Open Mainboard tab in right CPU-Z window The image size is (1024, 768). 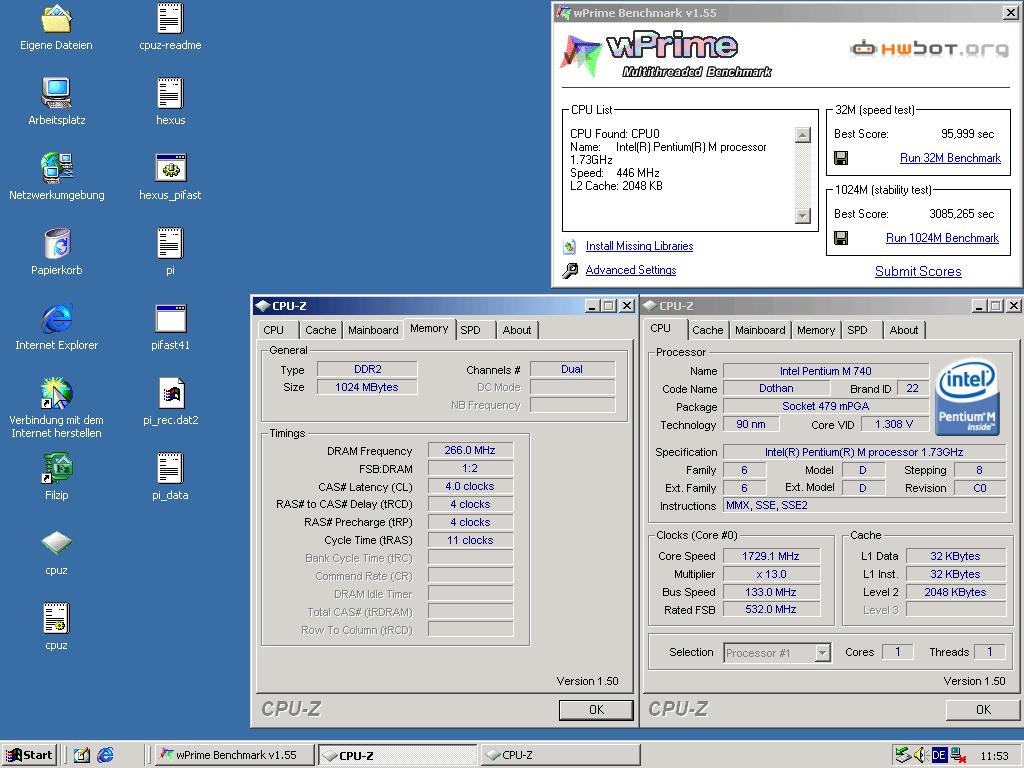(x=760, y=330)
